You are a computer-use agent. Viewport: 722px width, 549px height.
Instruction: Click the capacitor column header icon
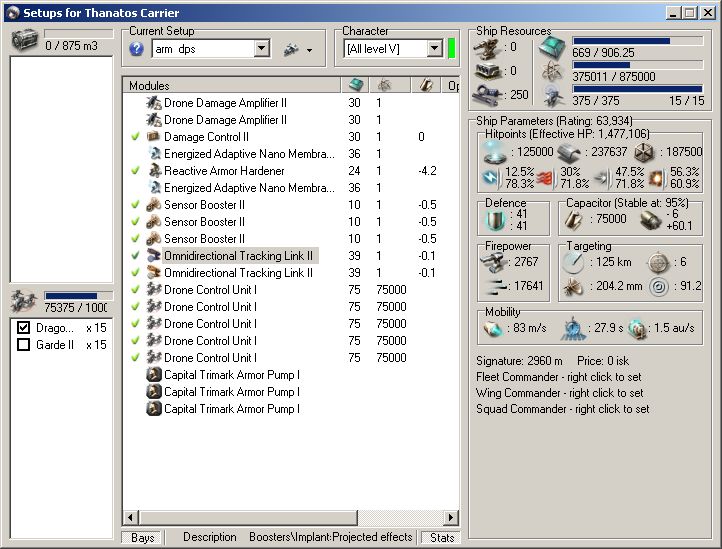tap(425, 85)
